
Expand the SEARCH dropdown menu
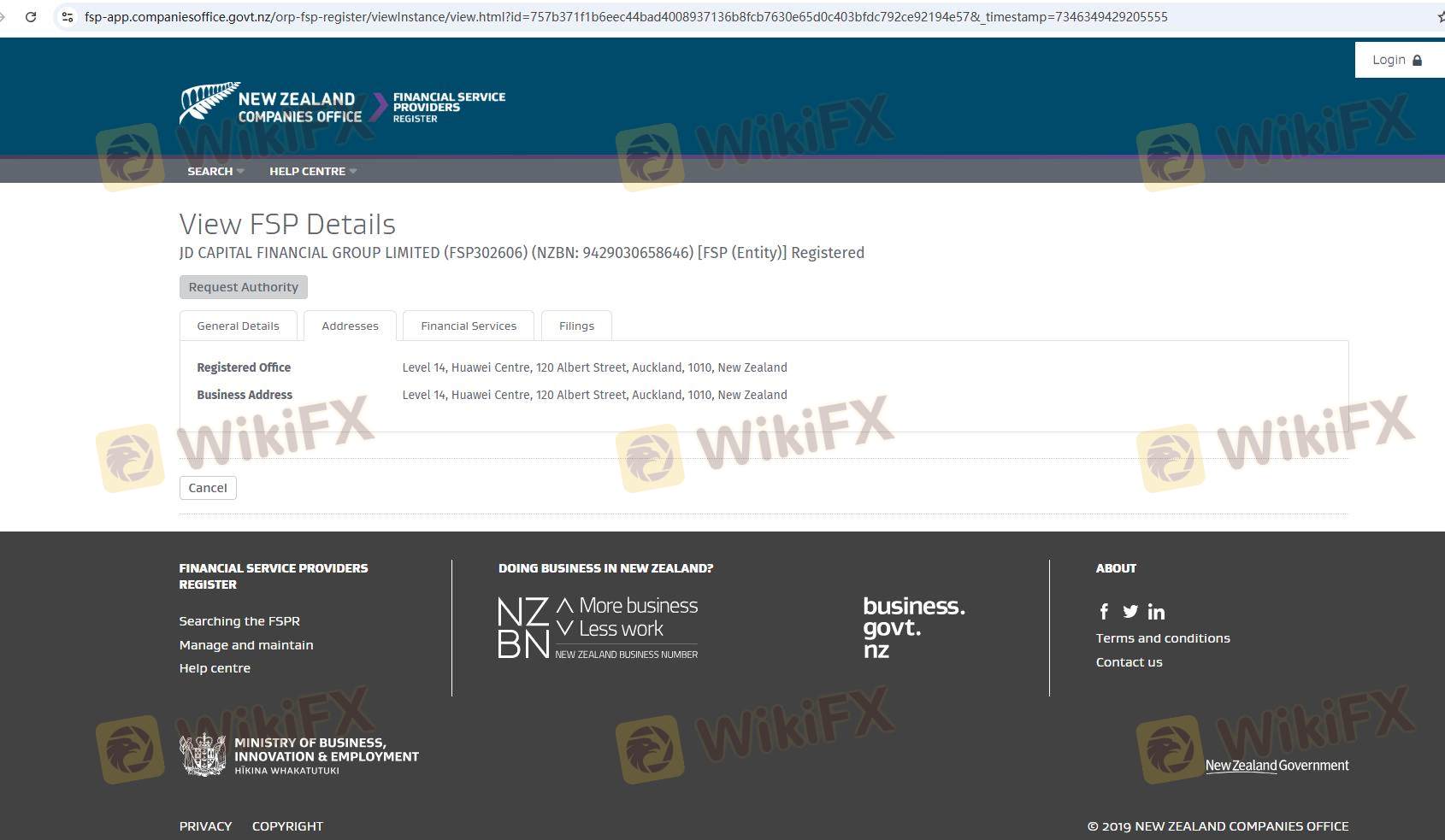(215, 171)
